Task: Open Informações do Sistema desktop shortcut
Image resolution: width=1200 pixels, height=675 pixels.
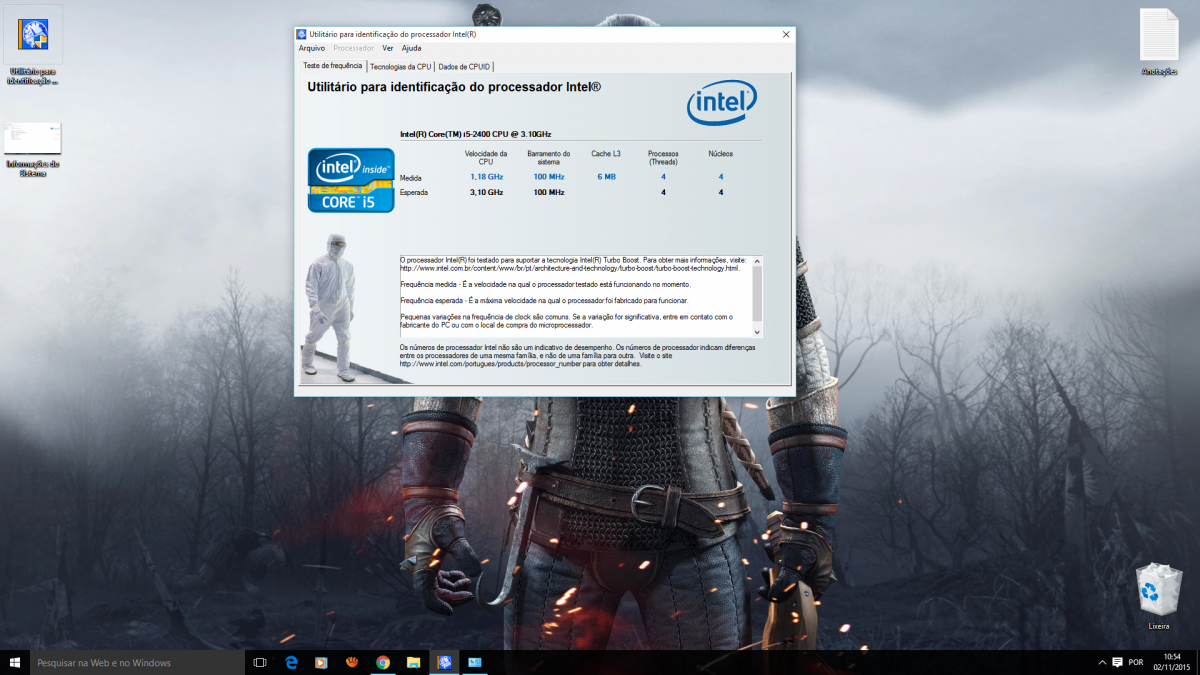Action: (33, 150)
